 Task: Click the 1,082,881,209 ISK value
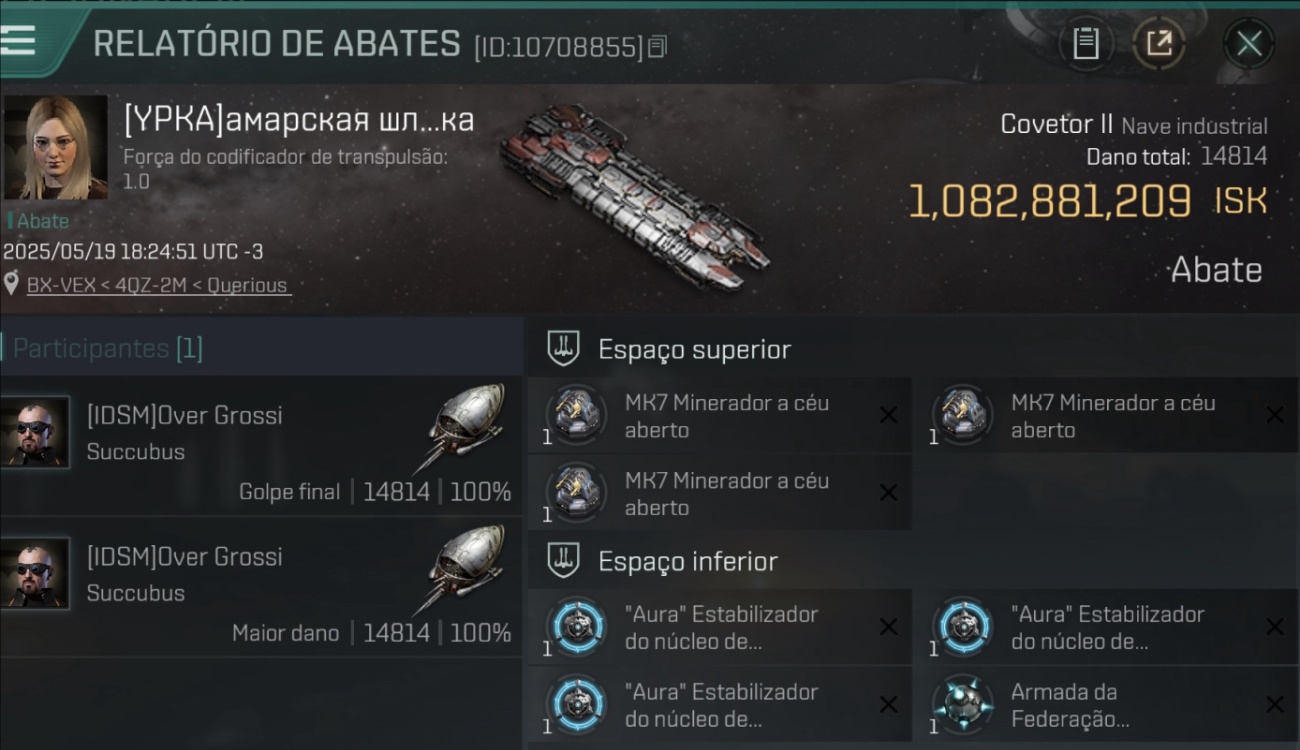point(1087,201)
